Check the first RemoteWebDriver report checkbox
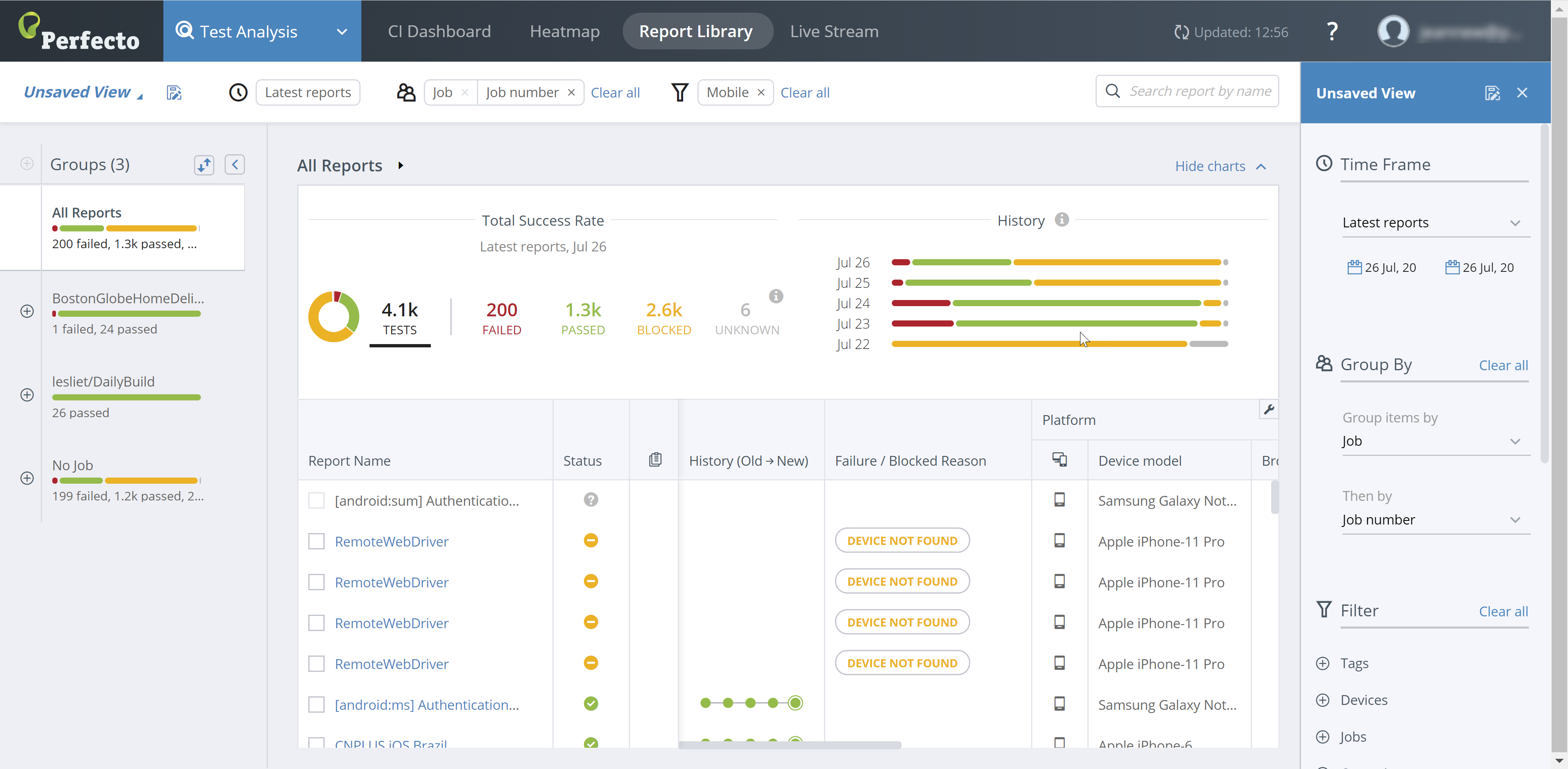 pos(316,541)
